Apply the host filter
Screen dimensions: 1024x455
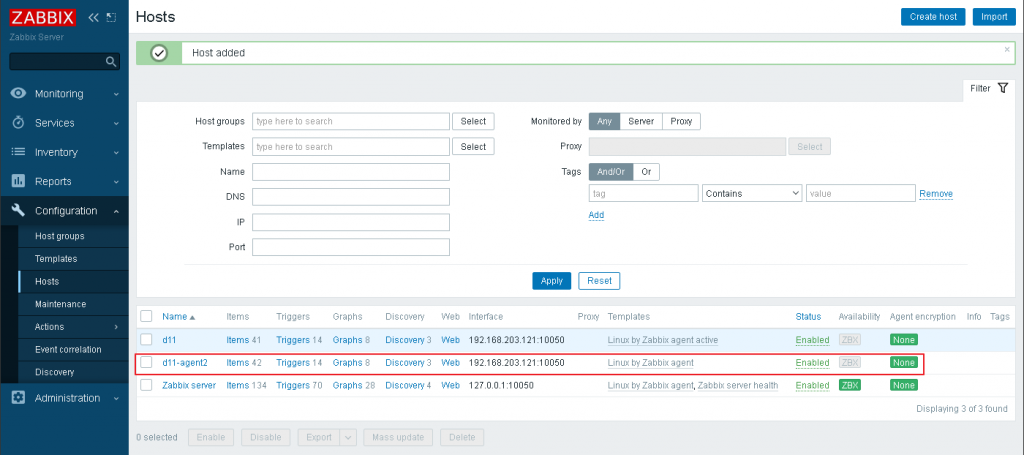552,281
